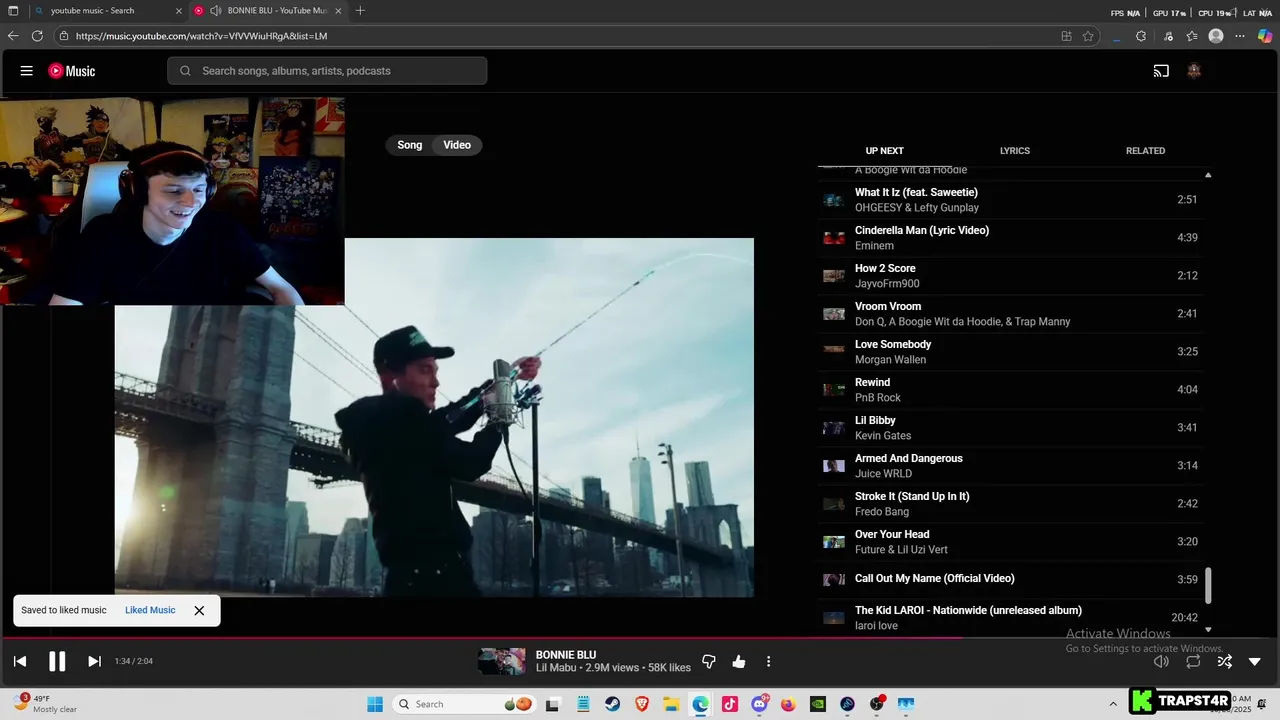Switch to Song mode
The height and width of the screenshot is (720, 1280).
(410, 145)
